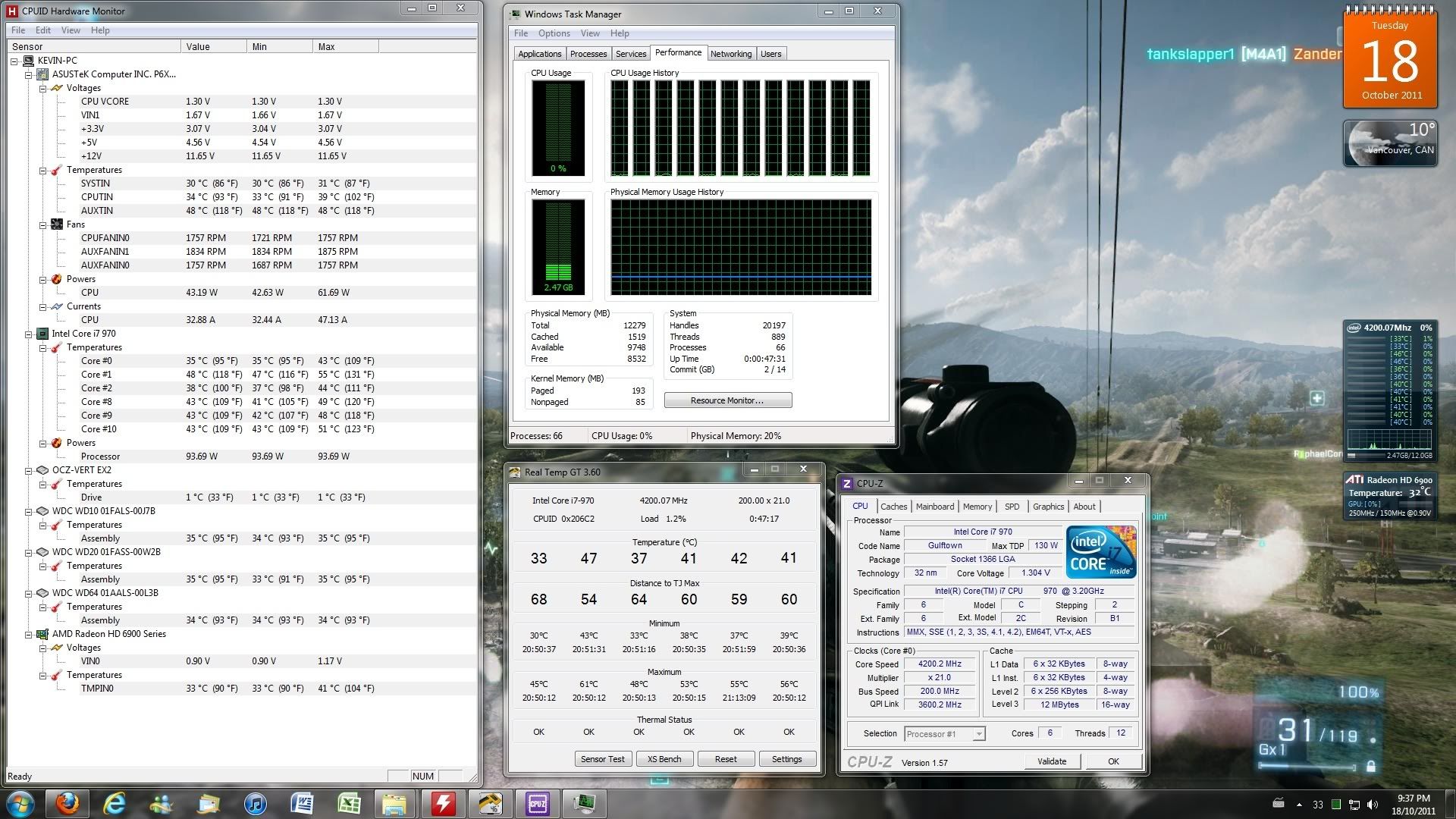Screen dimensions: 1456x819
Task: Open the SPD tab in CPU-Z
Action: (x=1012, y=507)
